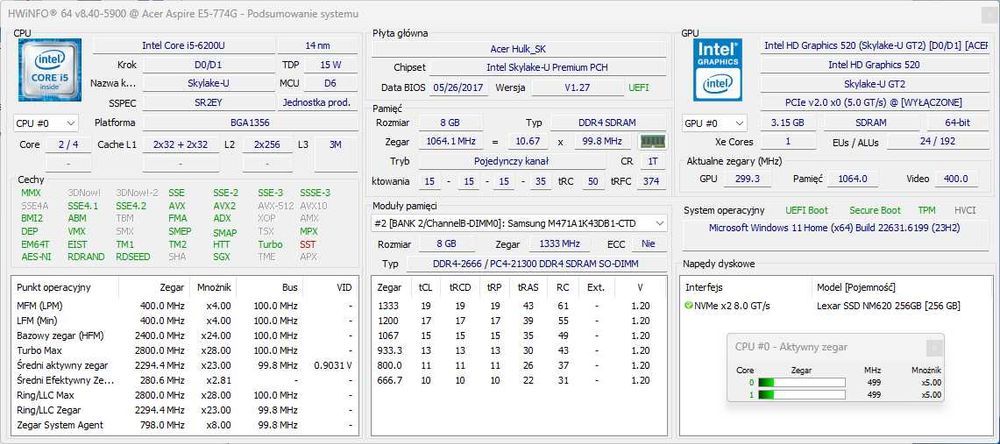This screenshot has width=1000, height=444.
Task: Click the tRAS column header
Action: tap(529, 288)
